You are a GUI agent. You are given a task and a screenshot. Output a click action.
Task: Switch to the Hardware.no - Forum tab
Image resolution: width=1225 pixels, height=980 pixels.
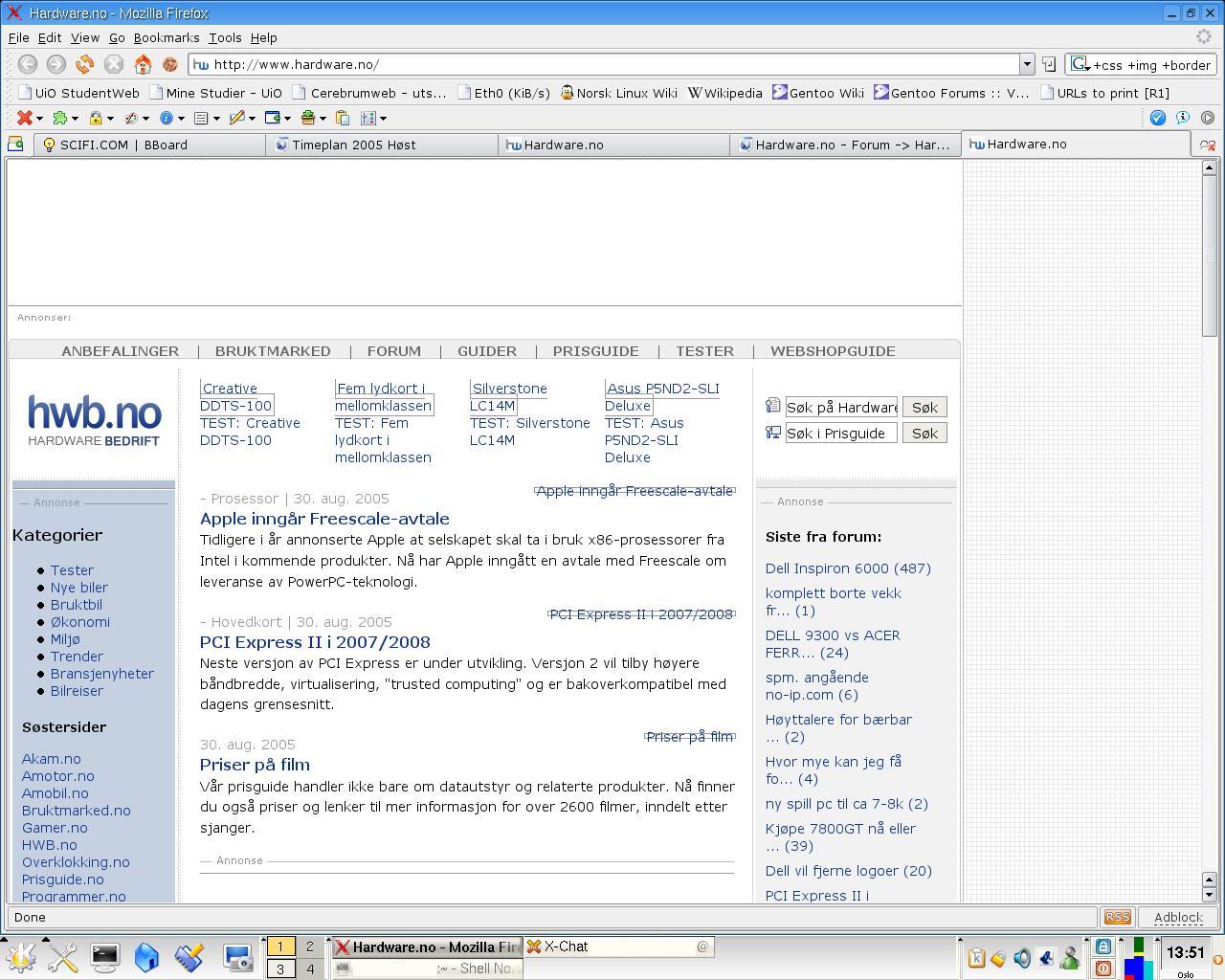pyautogui.click(x=845, y=145)
